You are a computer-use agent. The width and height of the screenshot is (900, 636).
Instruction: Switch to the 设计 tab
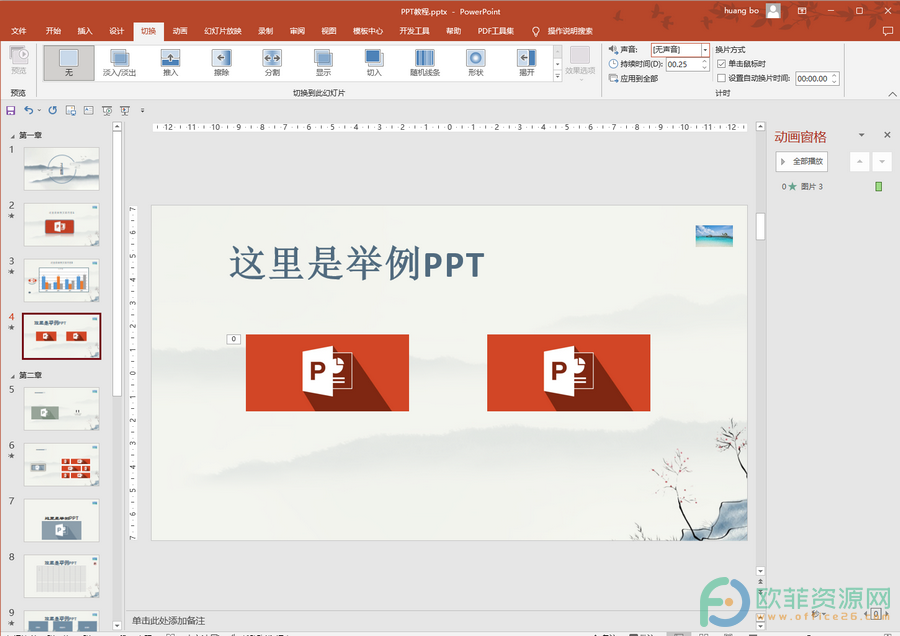pos(117,31)
